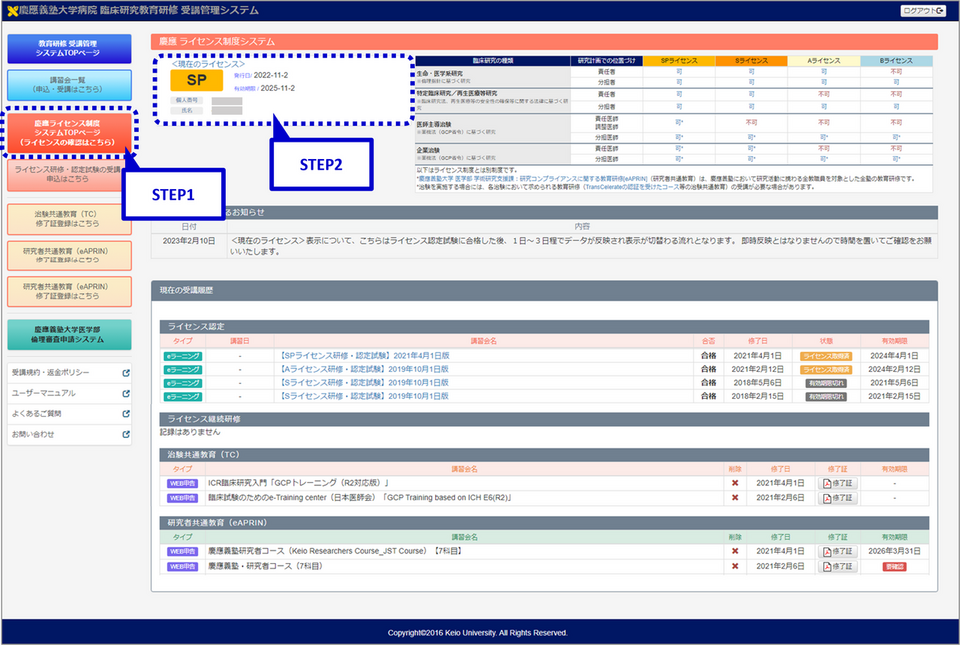Click the Bライセンス column header

coord(896,61)
